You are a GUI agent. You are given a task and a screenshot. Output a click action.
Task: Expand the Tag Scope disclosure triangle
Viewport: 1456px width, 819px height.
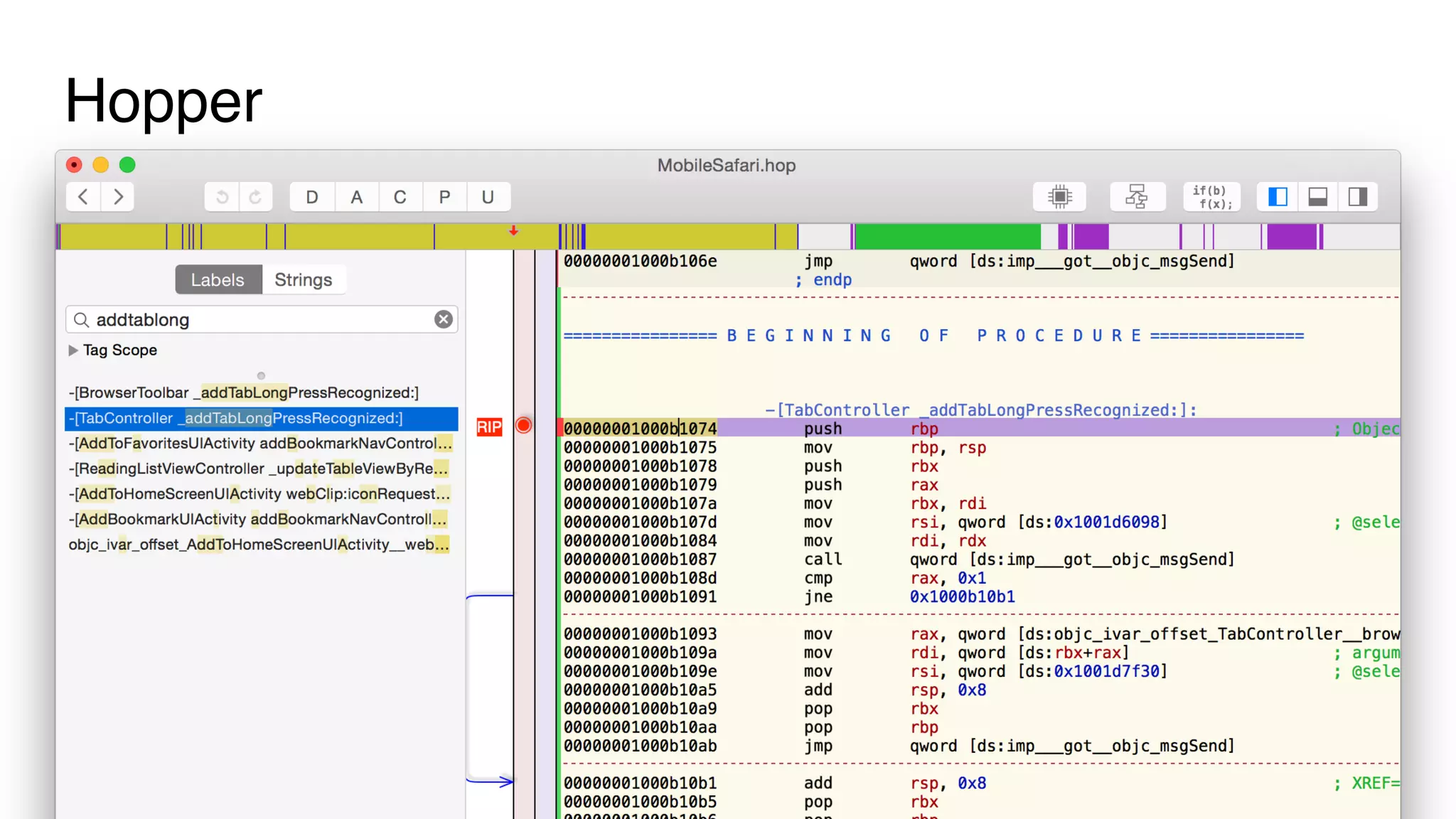[73, 350]
